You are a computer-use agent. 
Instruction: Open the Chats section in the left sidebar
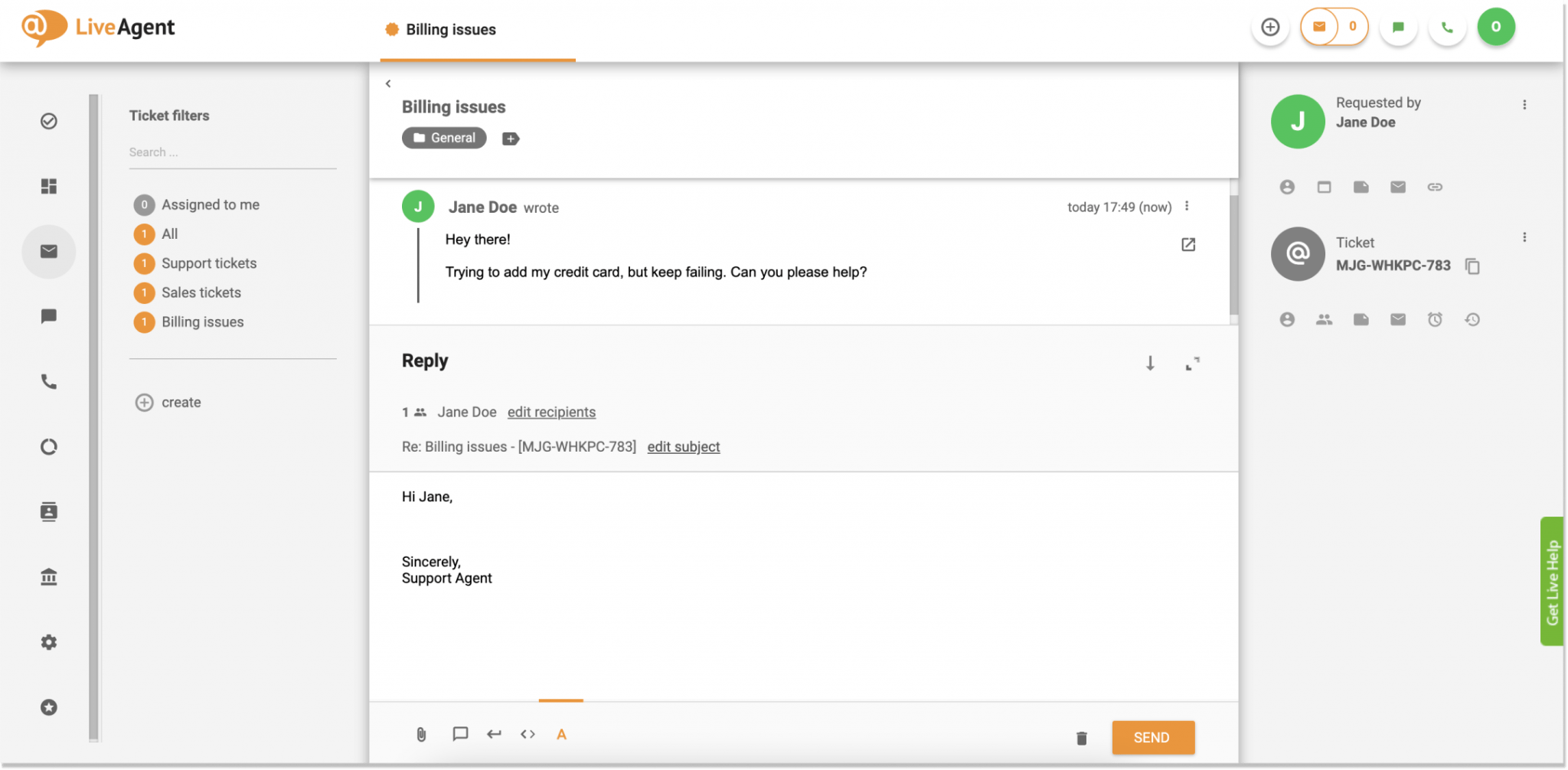point(48,316)
